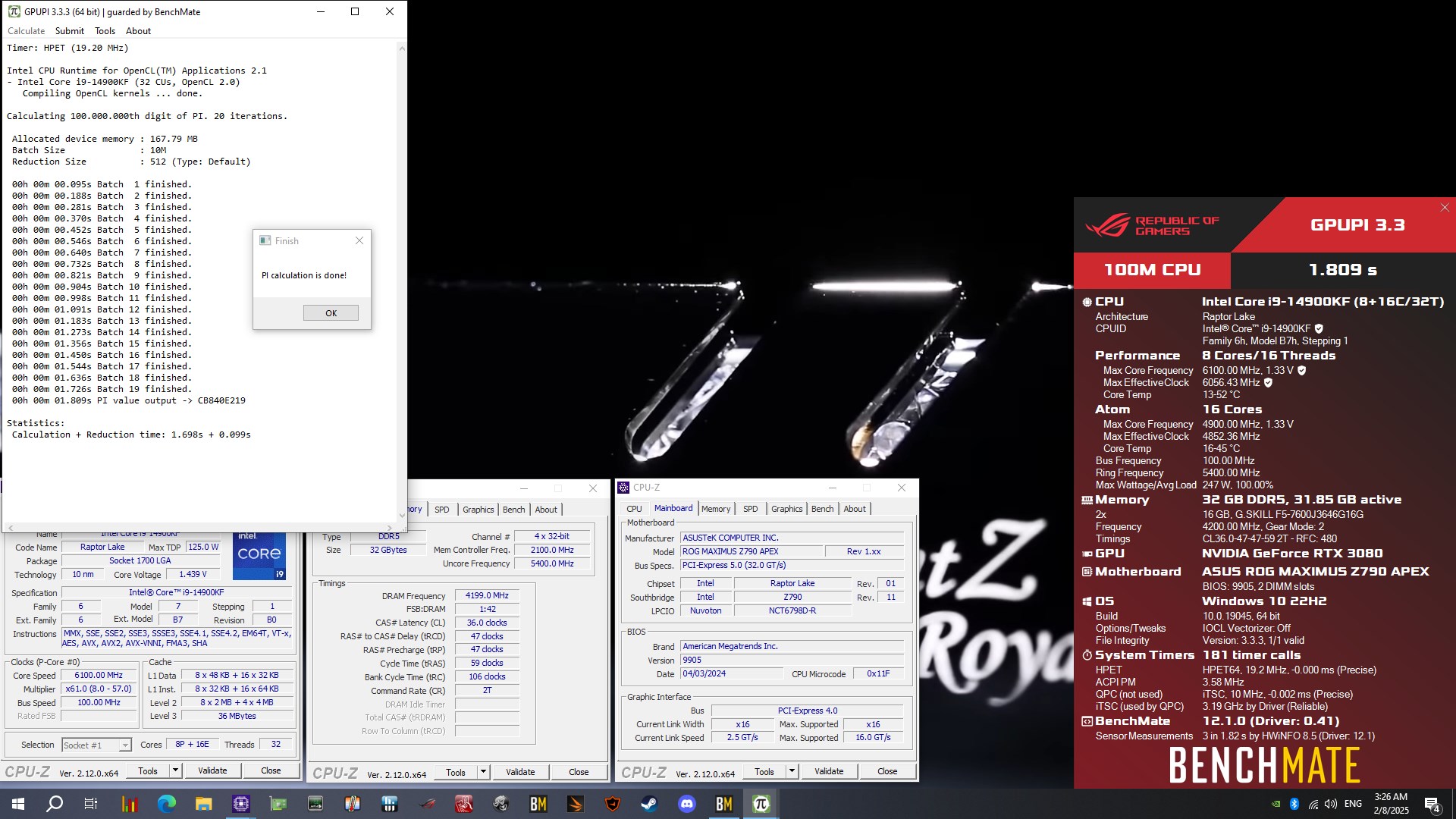Open the green graphics card taskbar icon
1456x819 pixels.
click(x=278, y=804)
